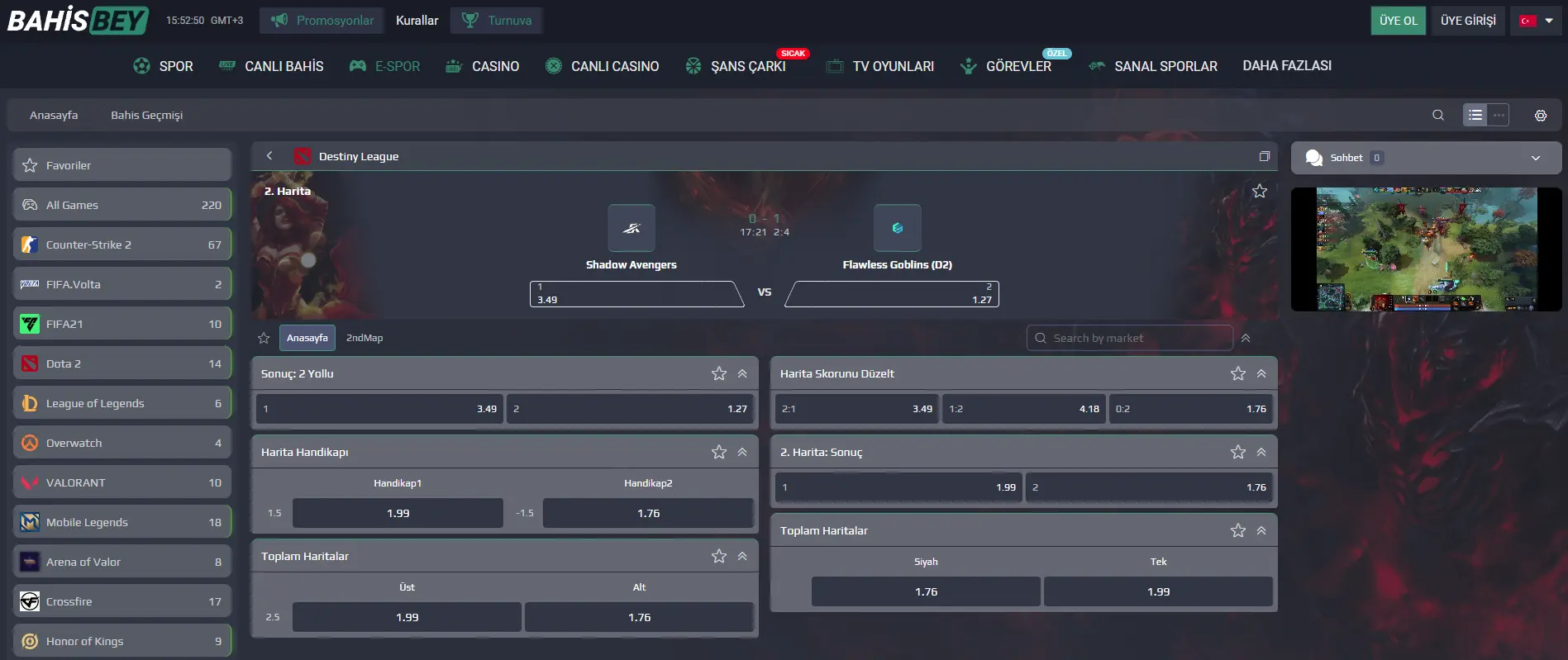Image resolution: width=1568 pixels, height=660 pixels.
Task: Open the ŞANS ÇARKI section
Action: coord(736,66)
